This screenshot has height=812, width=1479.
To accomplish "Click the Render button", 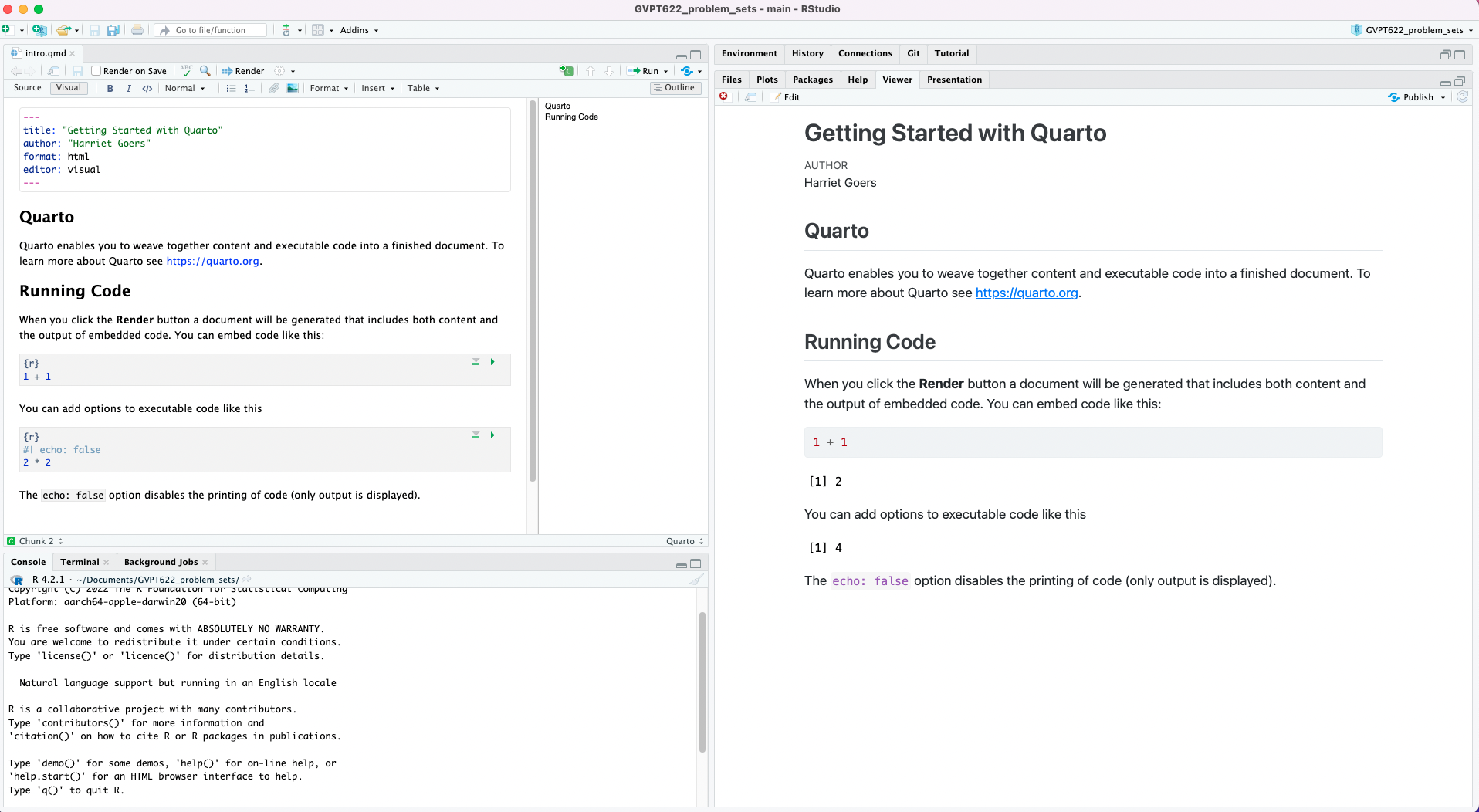I will click(243, 71).
